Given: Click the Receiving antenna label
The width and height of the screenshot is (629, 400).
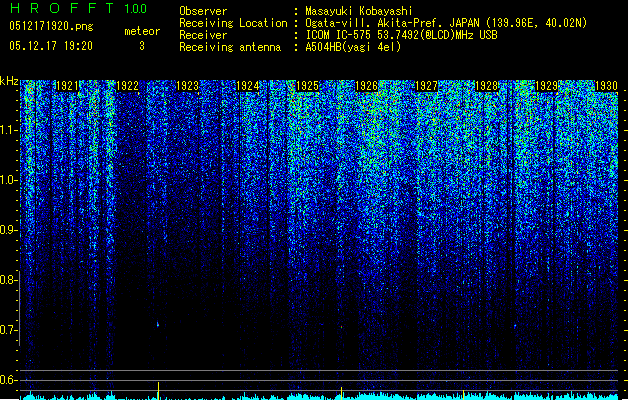Looking at the screenshot, I should click(x=230, y=47).
